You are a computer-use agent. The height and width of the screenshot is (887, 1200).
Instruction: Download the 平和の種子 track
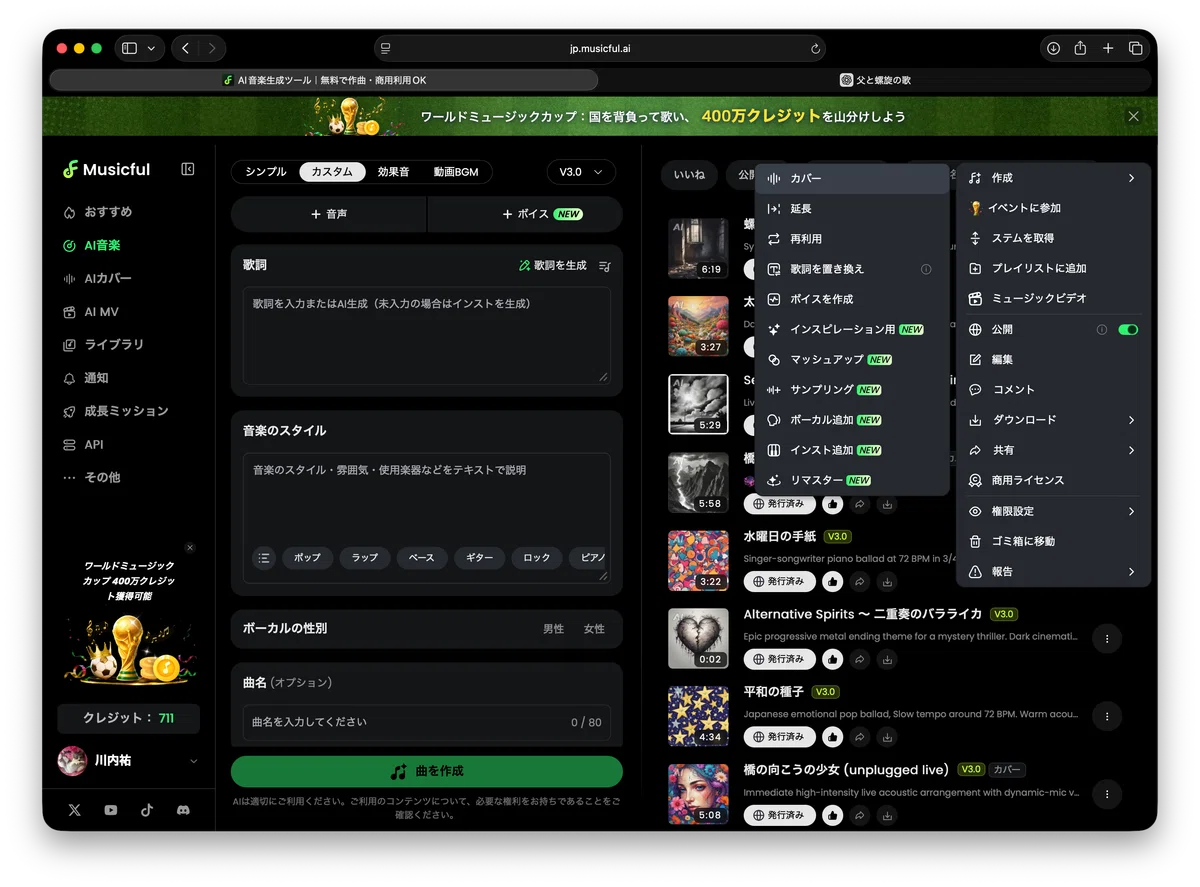(x=888, y=737)
